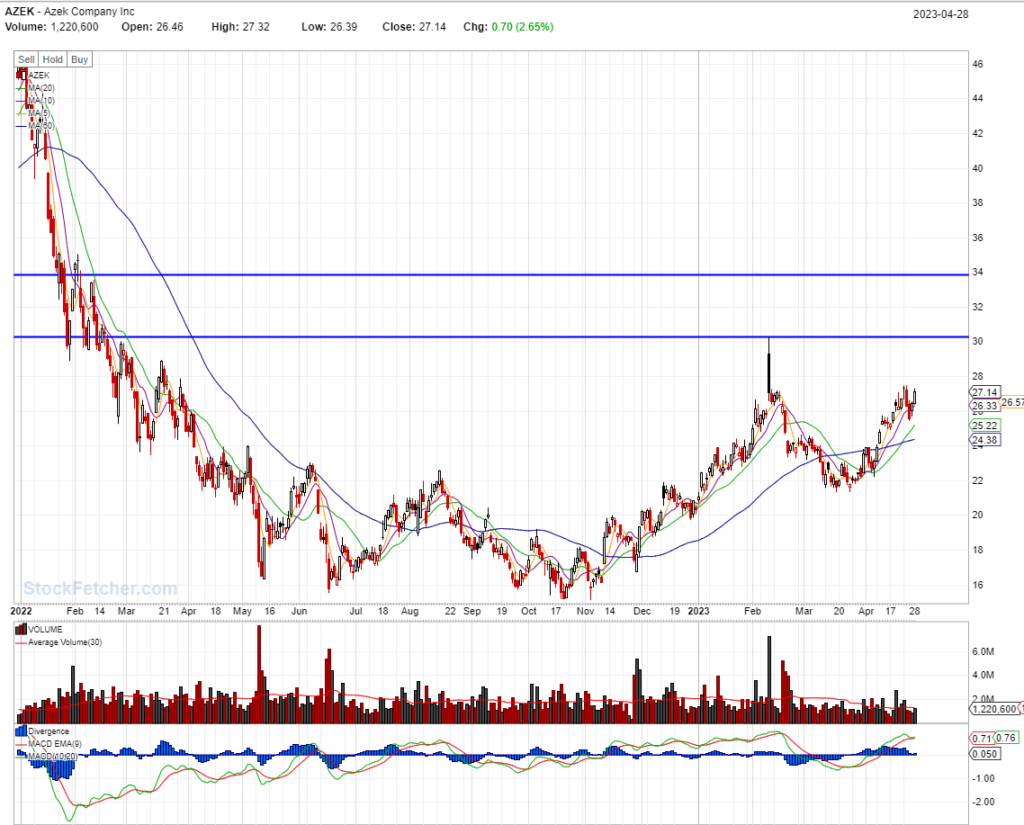This screenshot has width=1024, height=825.
Task: Click the 'Nov' label on the date axis
Action: click(x=585, y=611)
